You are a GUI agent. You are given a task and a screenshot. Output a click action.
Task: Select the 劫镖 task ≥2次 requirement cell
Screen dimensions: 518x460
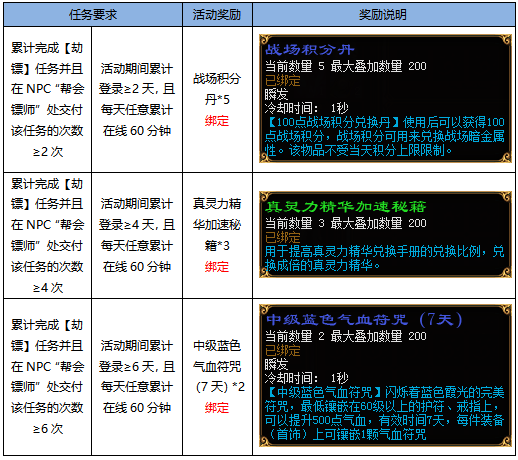[47, 99]
